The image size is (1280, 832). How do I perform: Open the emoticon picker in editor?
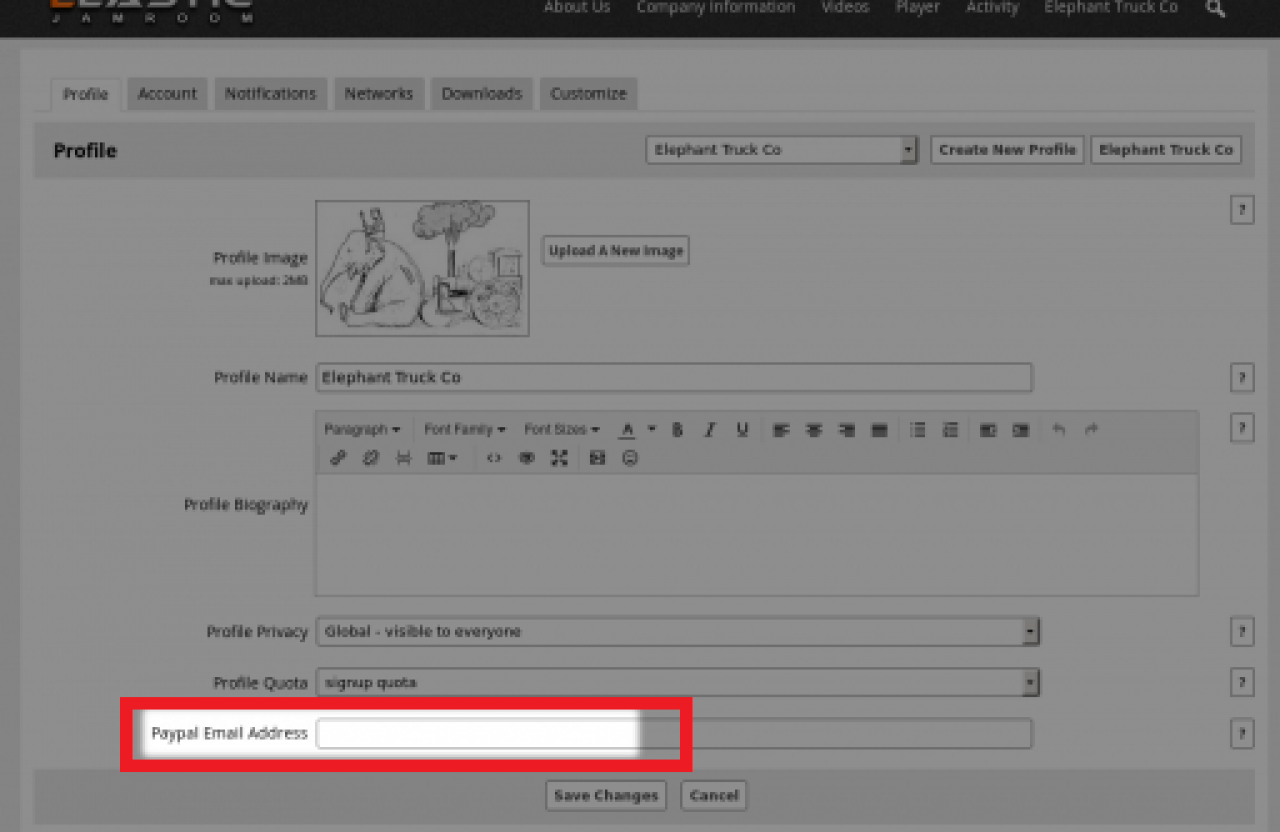630,458
